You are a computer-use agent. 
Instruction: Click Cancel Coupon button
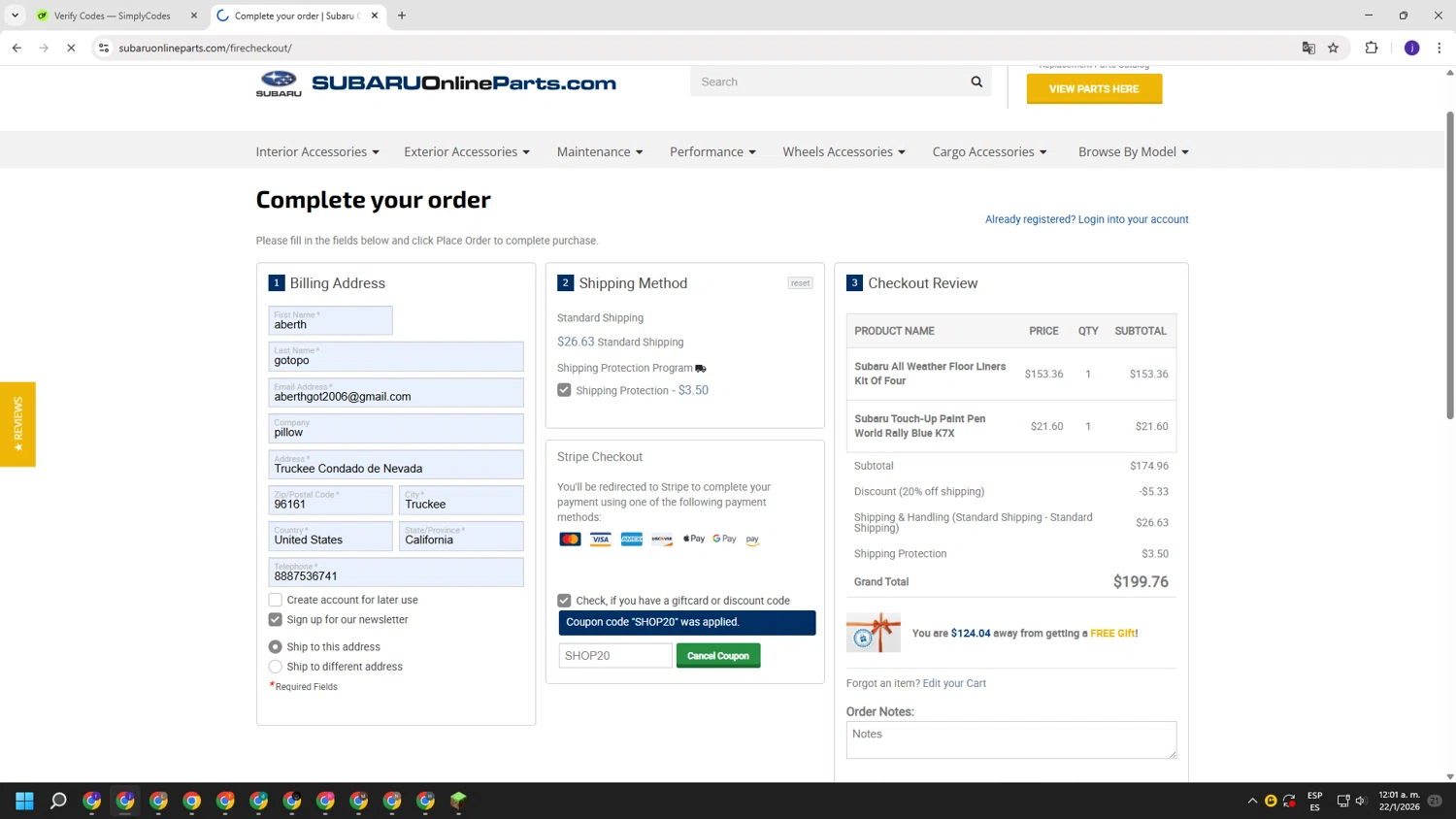(718, 656)
